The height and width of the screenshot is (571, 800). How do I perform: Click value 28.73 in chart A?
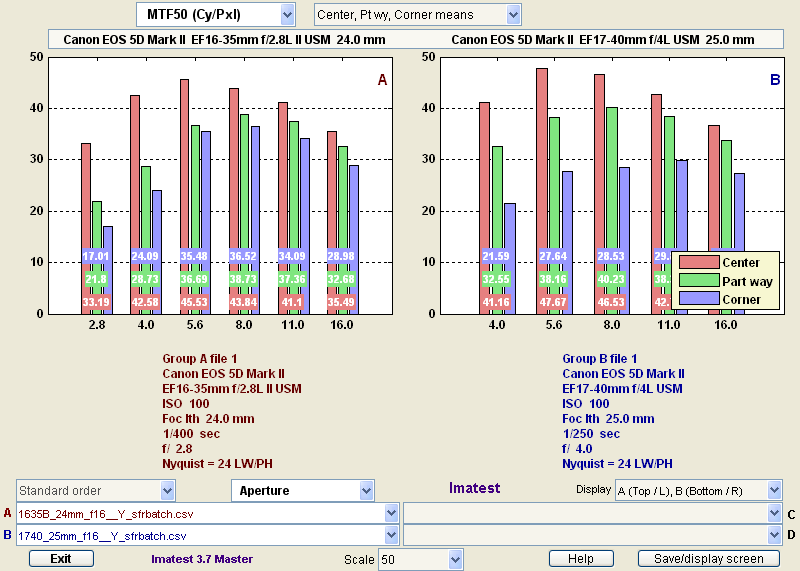pos(145,279)
